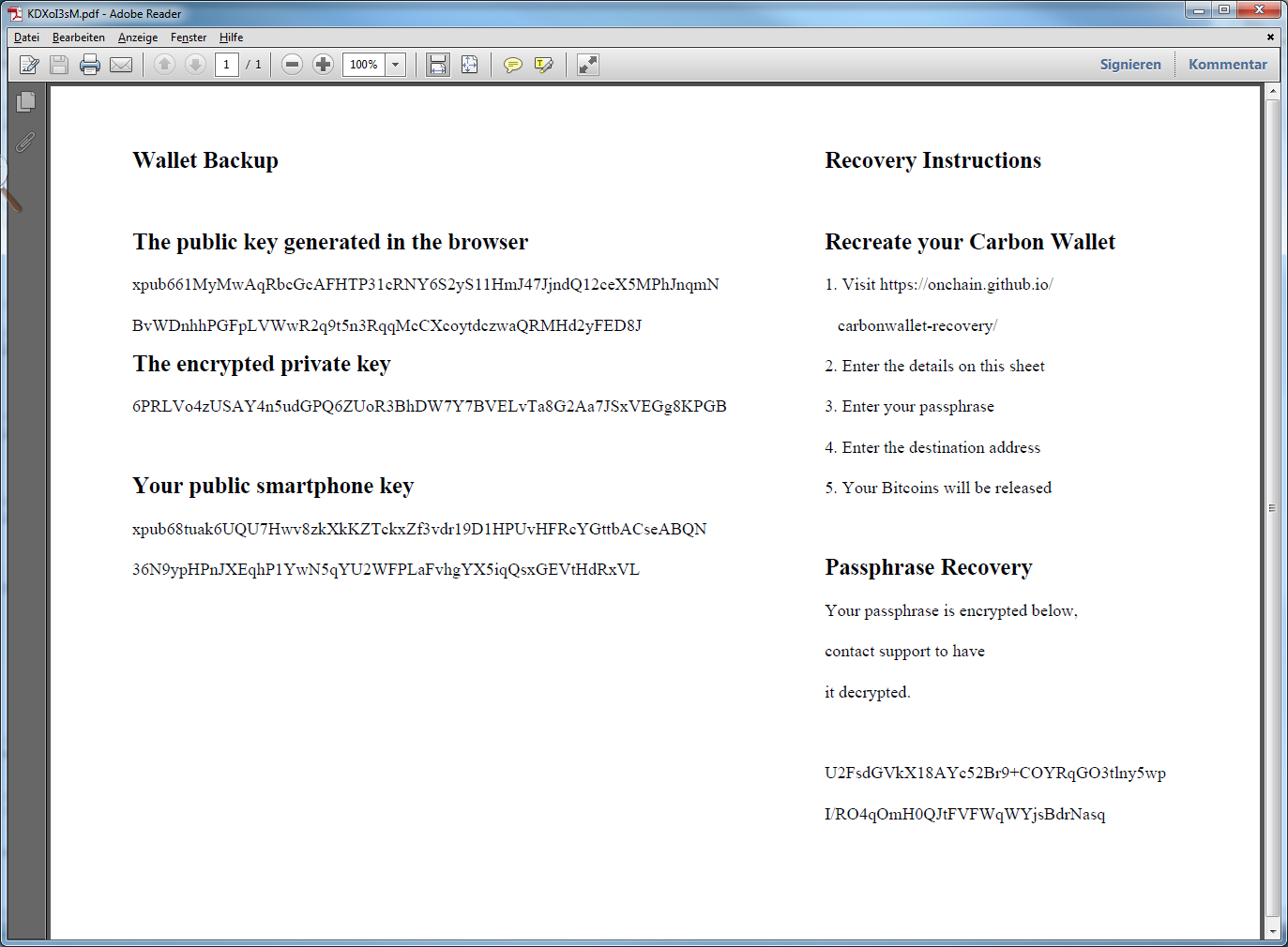The width and height of the screenshot is (1288, 947).
Task: Click 'The public key generated in the browser' heading
Action: coord(330,242)
